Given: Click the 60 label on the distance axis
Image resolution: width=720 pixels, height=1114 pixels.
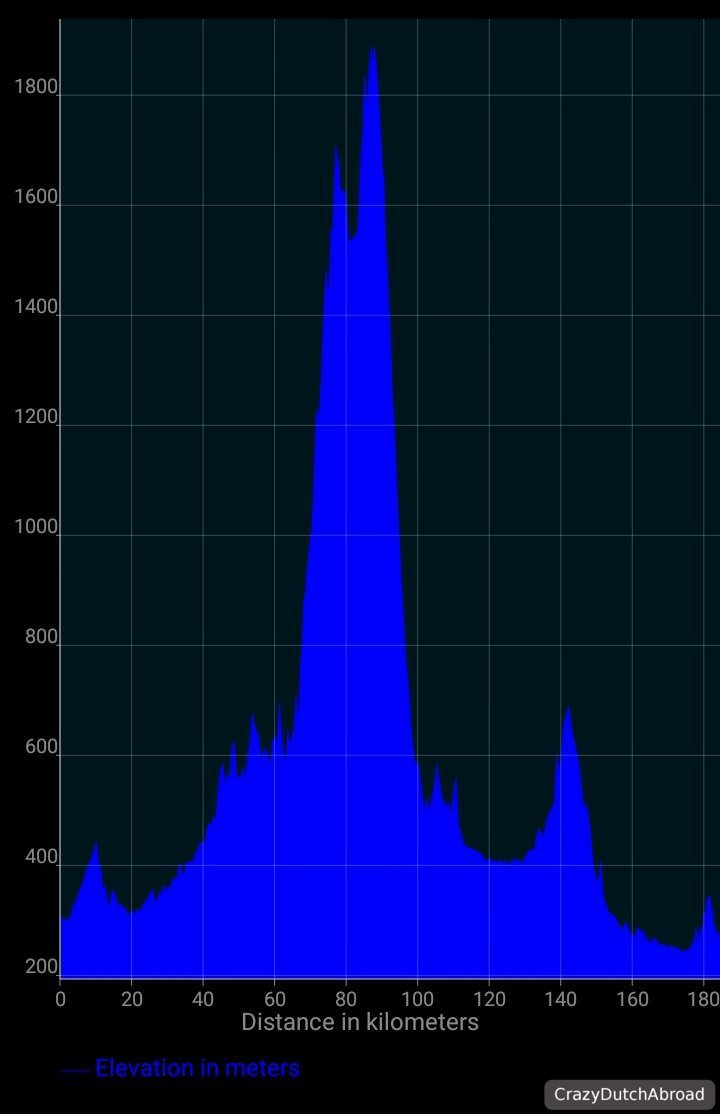Looking at the screenshot, I should pos(274,999).
